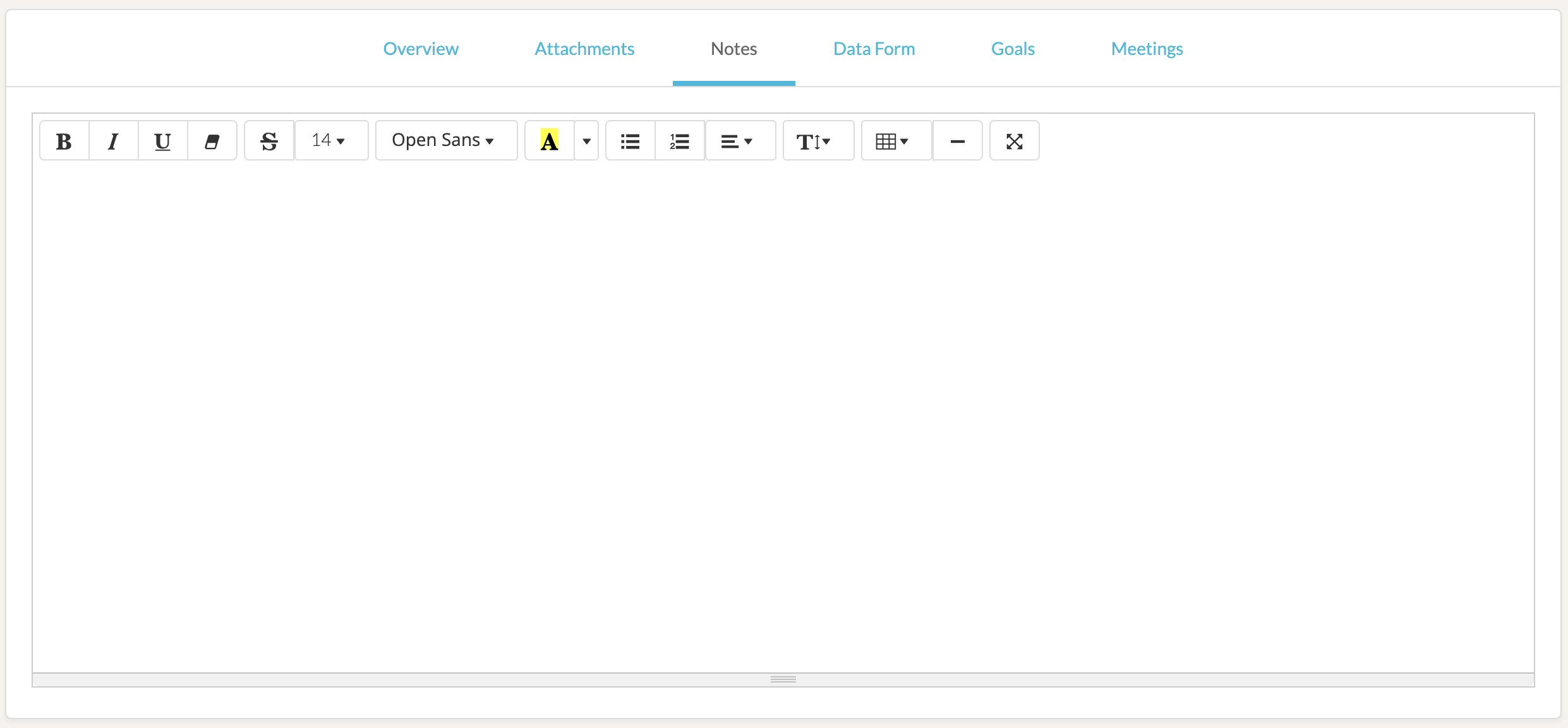Expand paragraph alignment dropdown
1568x728 pixels.
[739, 141]
